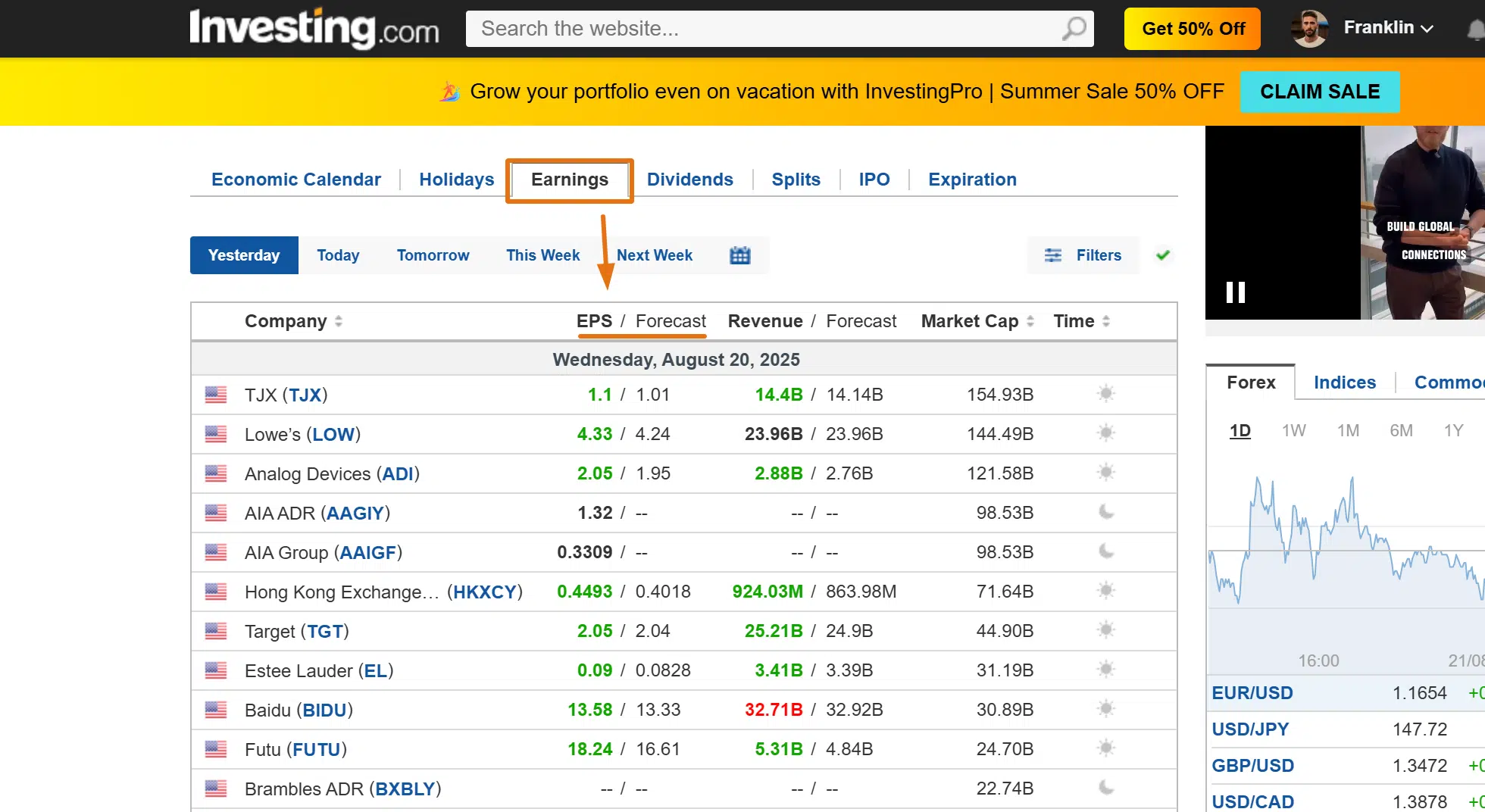Open the Dividends tab
1485x812 pixels.
point(689,180)
